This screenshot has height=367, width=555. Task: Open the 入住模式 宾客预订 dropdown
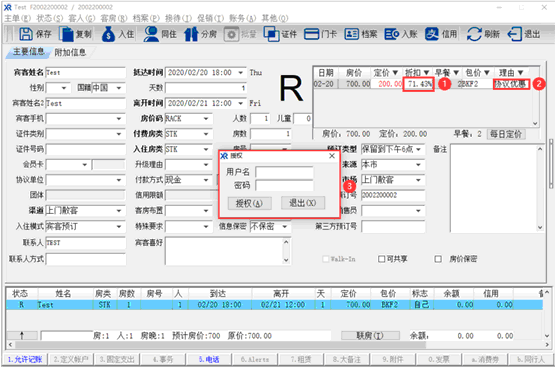tap(119, 226)
